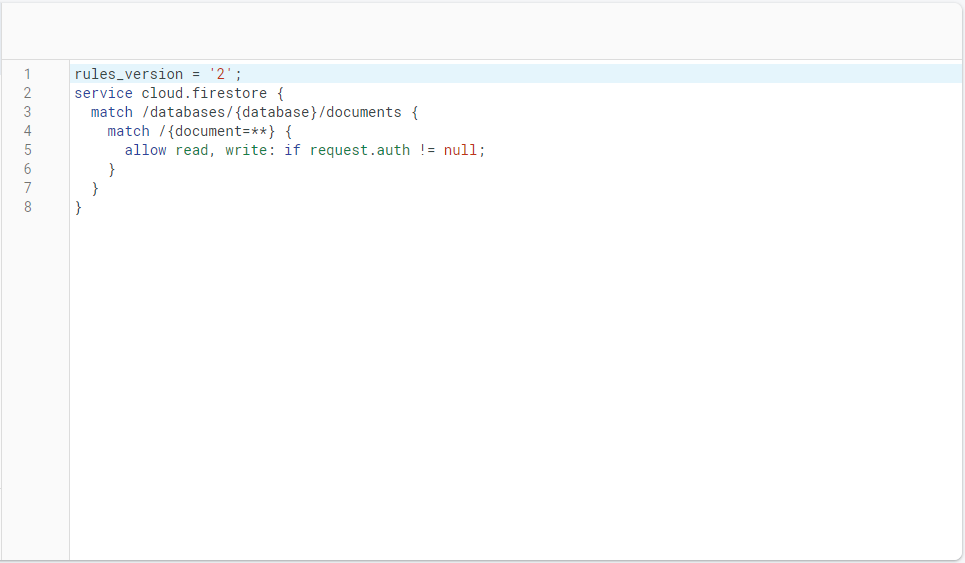Click '/databases/{database}/documents' path
This screenshot has width=965, height=563.
[271, 113]
